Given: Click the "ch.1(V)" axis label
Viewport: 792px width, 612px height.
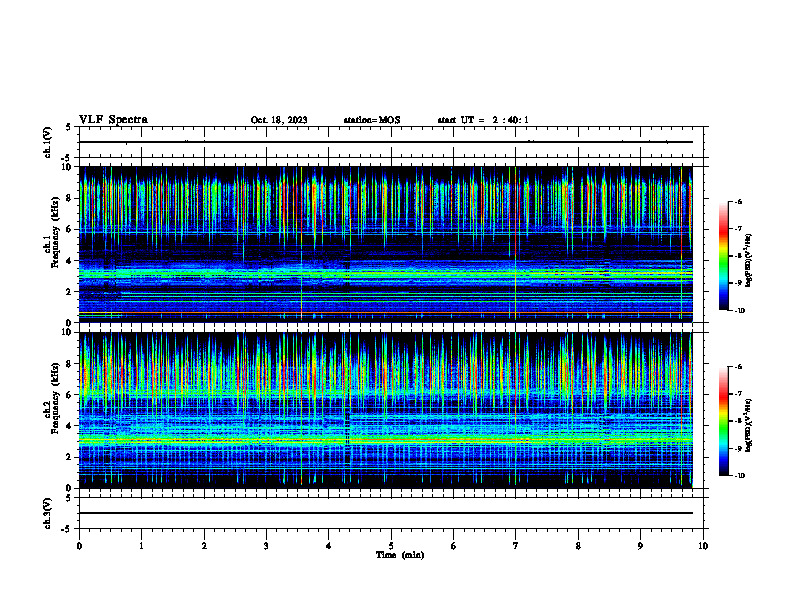Looking at the screenshot, I should tap(48, 142).
